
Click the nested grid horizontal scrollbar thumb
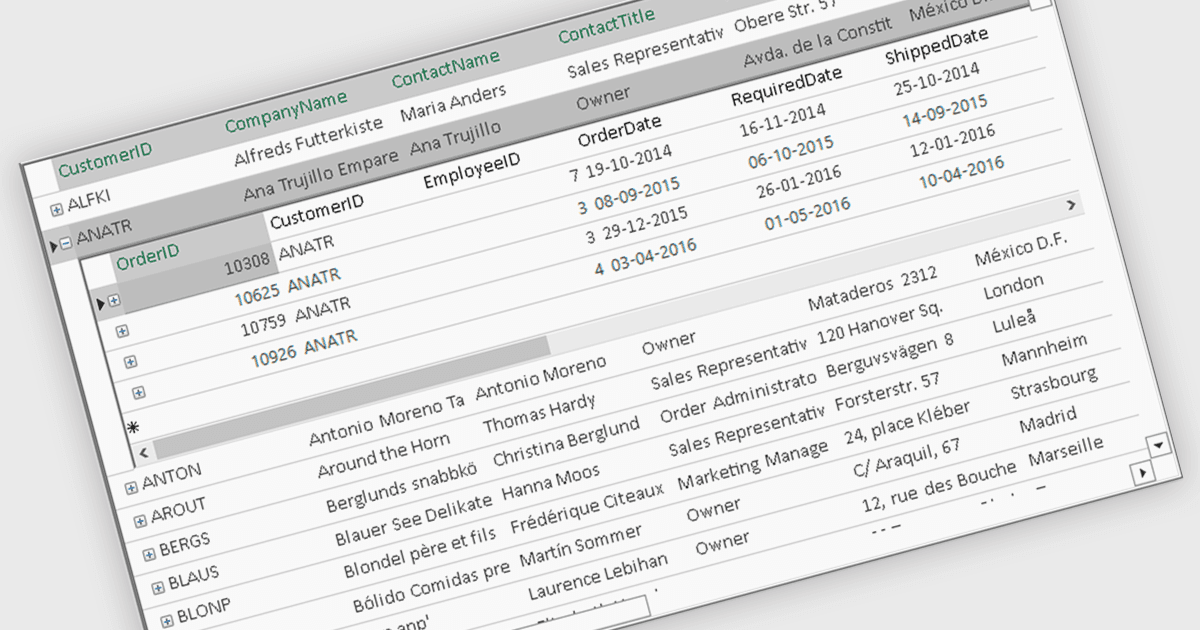click(350, 397)
